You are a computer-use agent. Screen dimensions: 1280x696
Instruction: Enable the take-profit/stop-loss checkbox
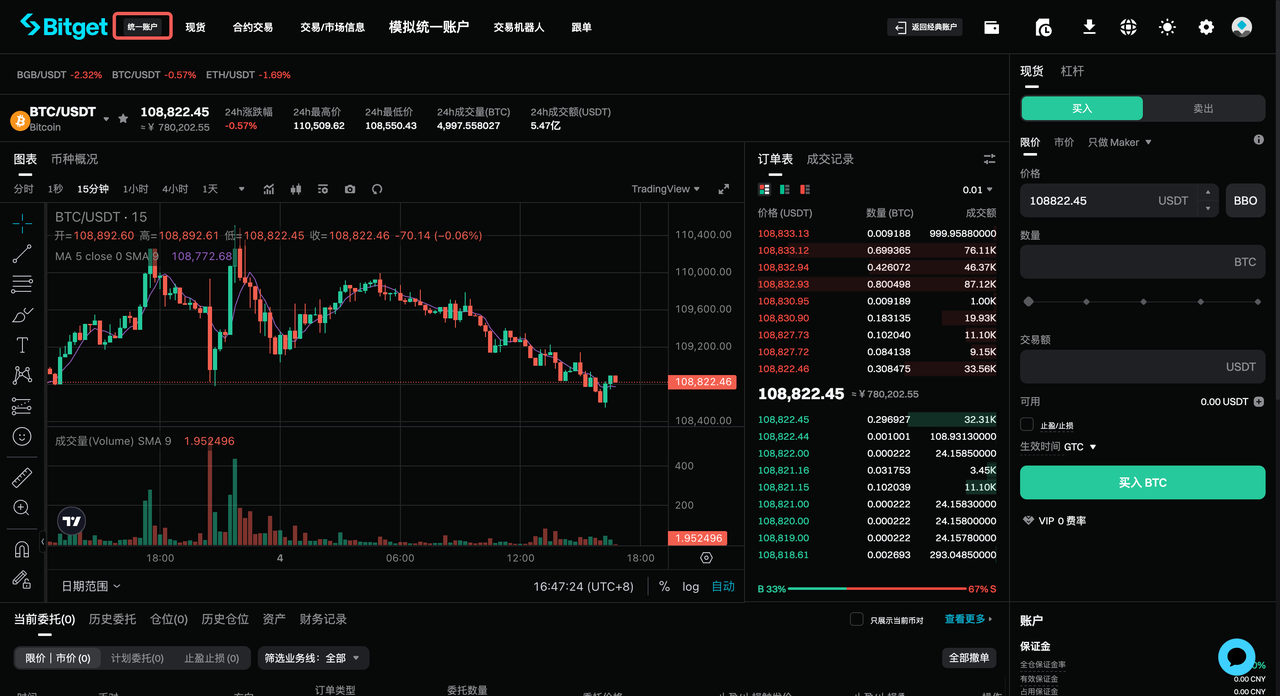pos(1027,424)
